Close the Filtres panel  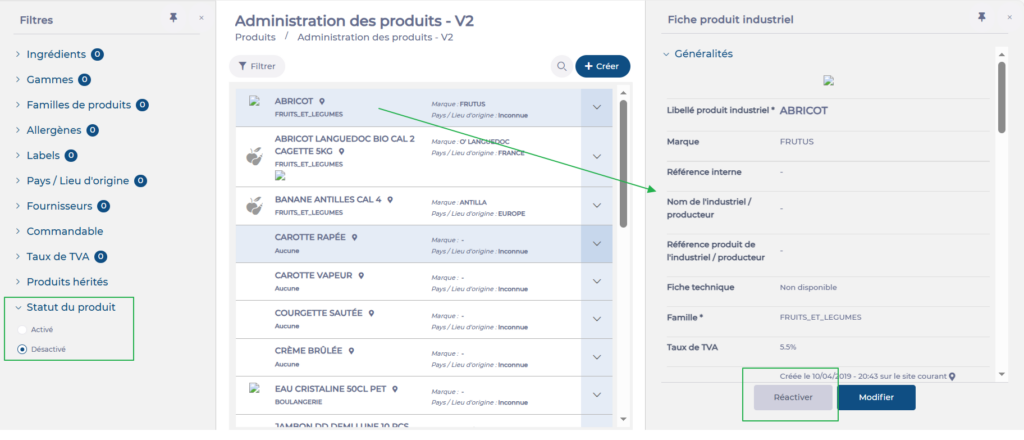(201, 18)
